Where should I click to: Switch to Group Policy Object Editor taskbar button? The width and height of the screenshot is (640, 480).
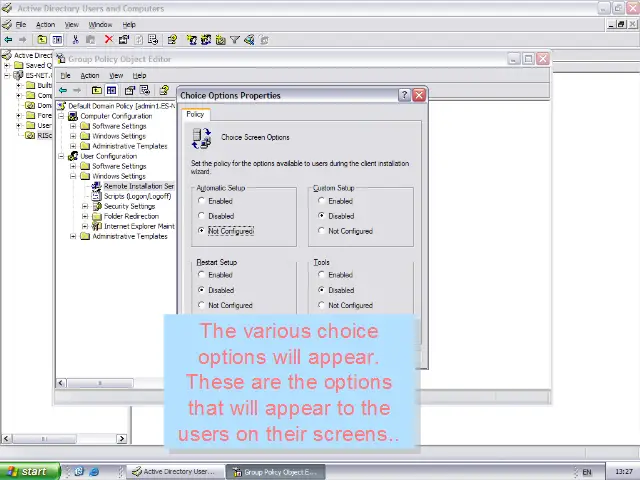click(276, 472)
